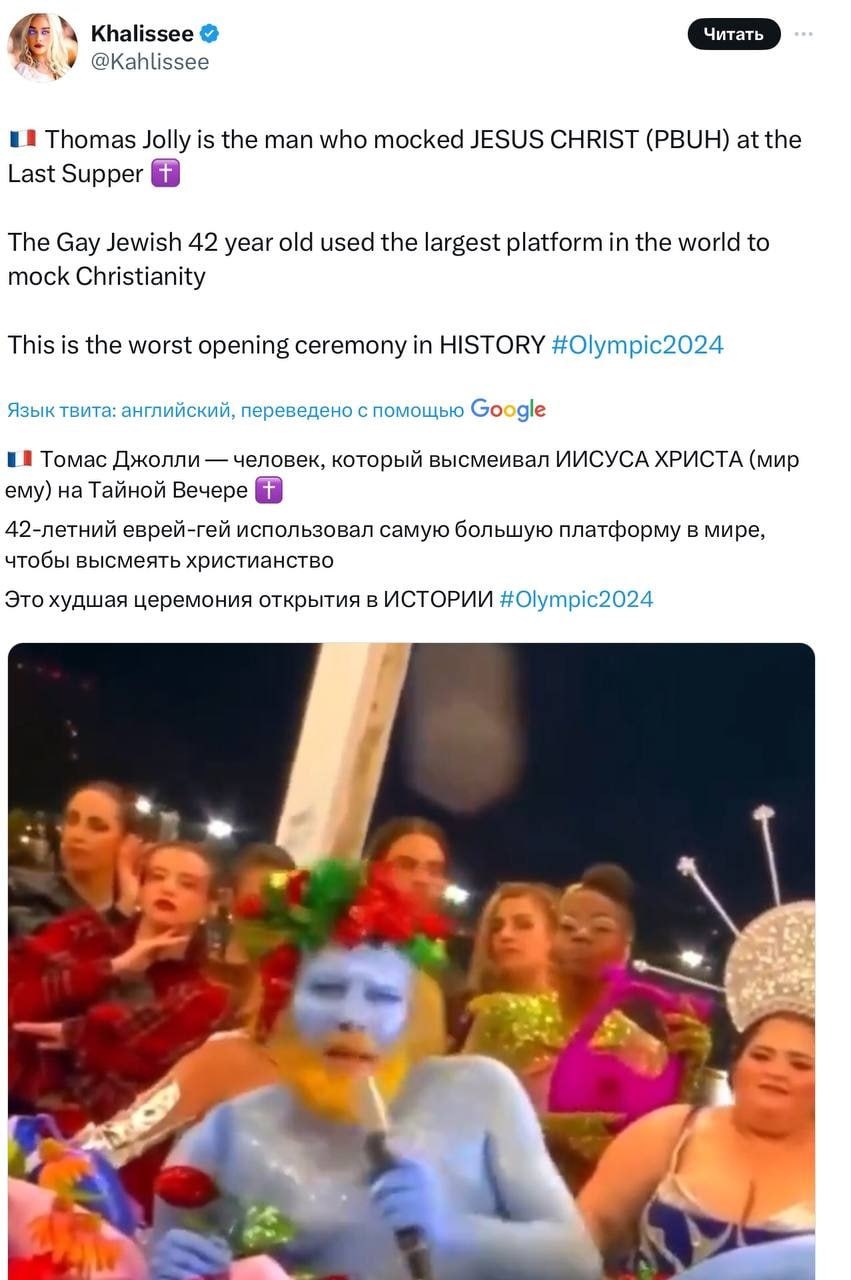Viewport: 851px width, 1280px height.
Task: Open #Olympic2024 hashtag in Russian translation
Action: point(576,599)
